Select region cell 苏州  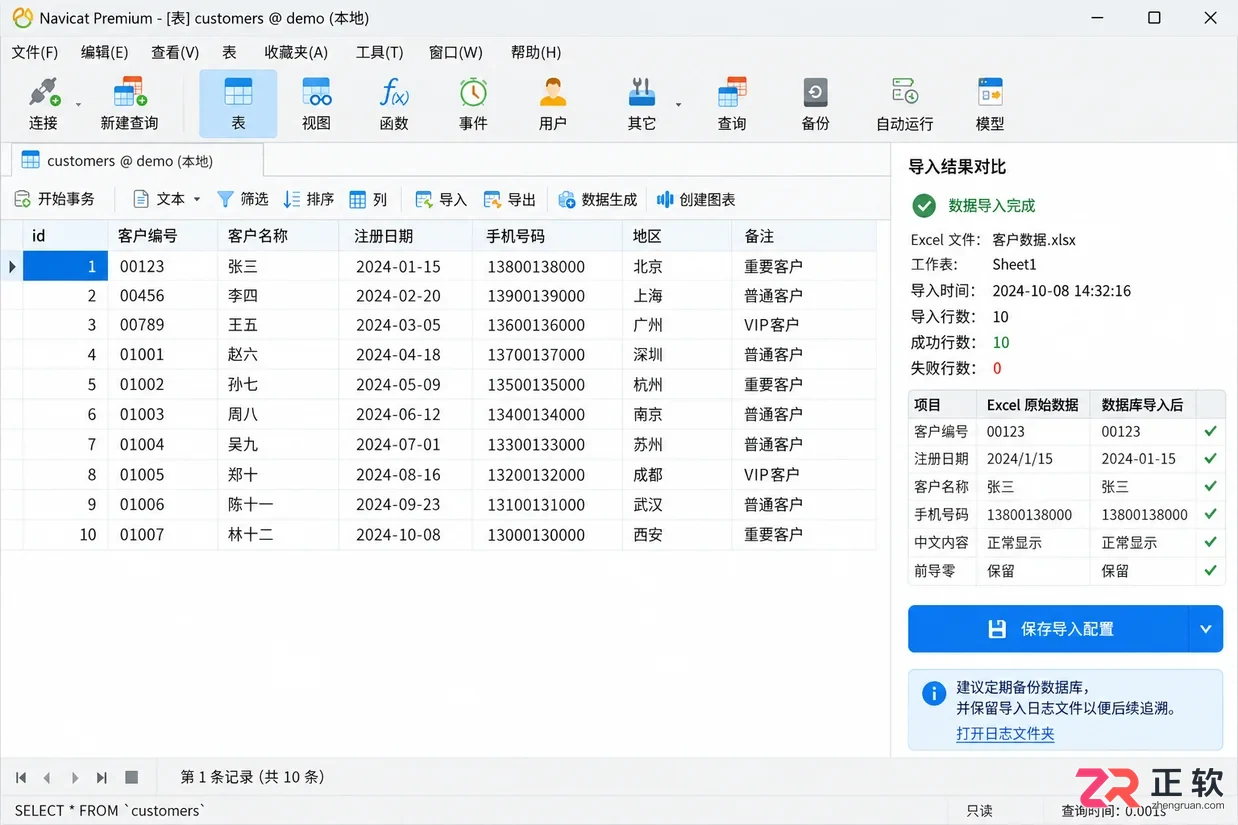pyautogui.click(x=676, y=445)
